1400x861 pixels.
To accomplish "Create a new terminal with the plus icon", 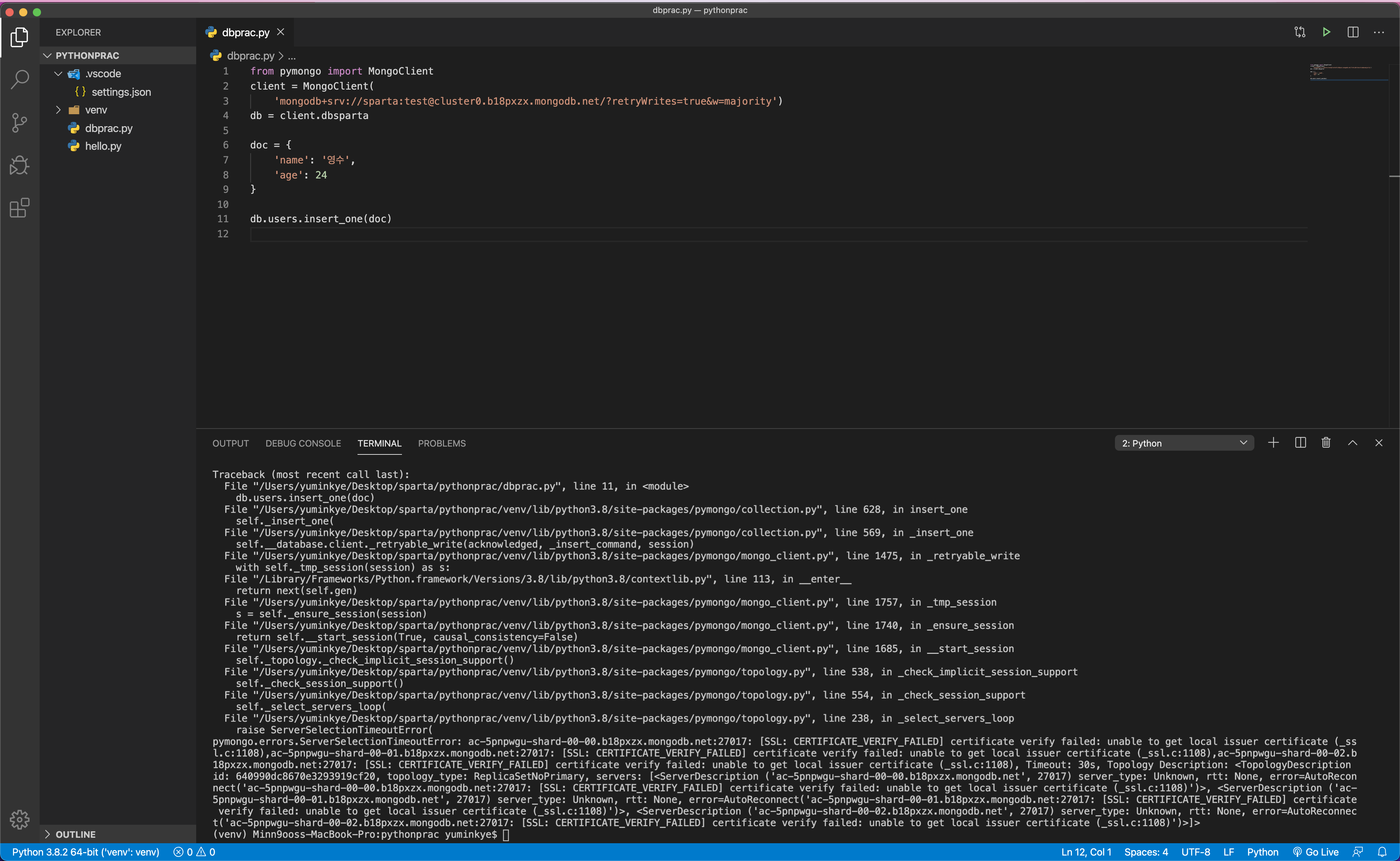I will tap(1274, 442).
